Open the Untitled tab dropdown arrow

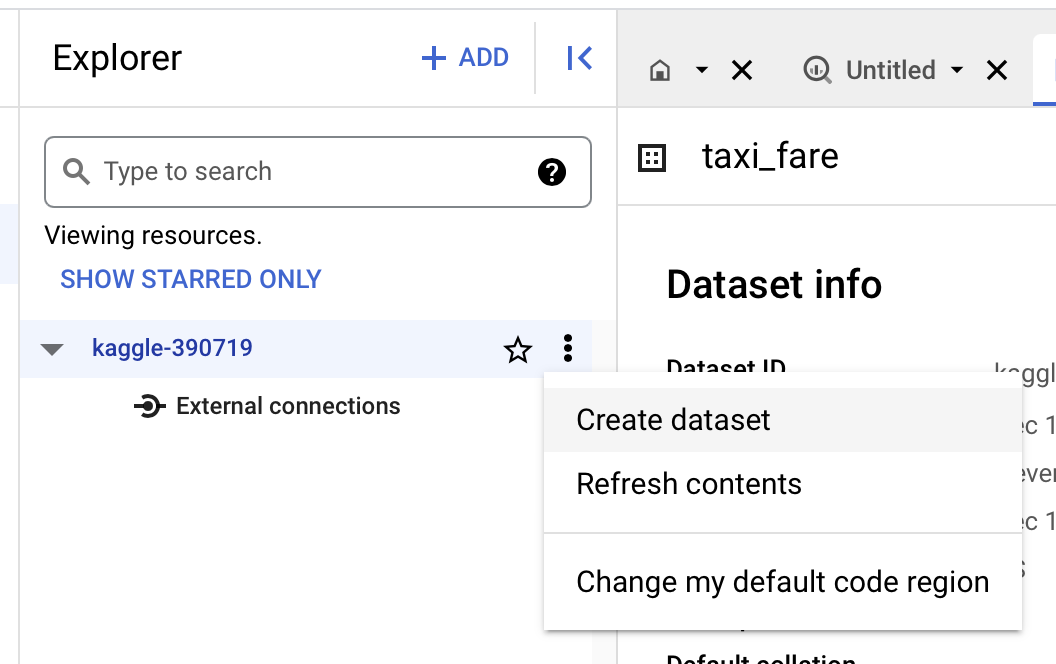(958, 70)
